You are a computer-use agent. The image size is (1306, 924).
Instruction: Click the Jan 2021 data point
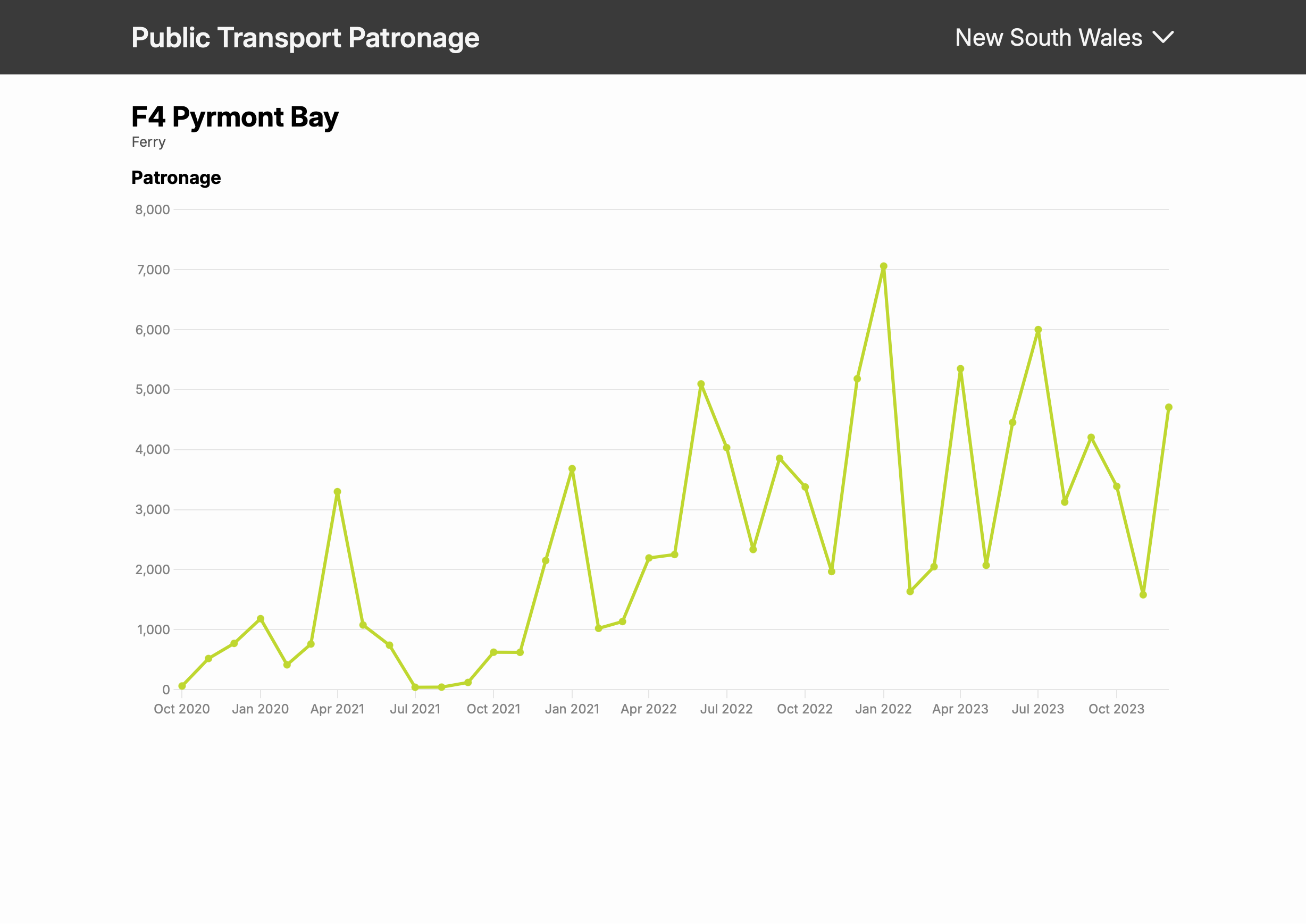572,469
